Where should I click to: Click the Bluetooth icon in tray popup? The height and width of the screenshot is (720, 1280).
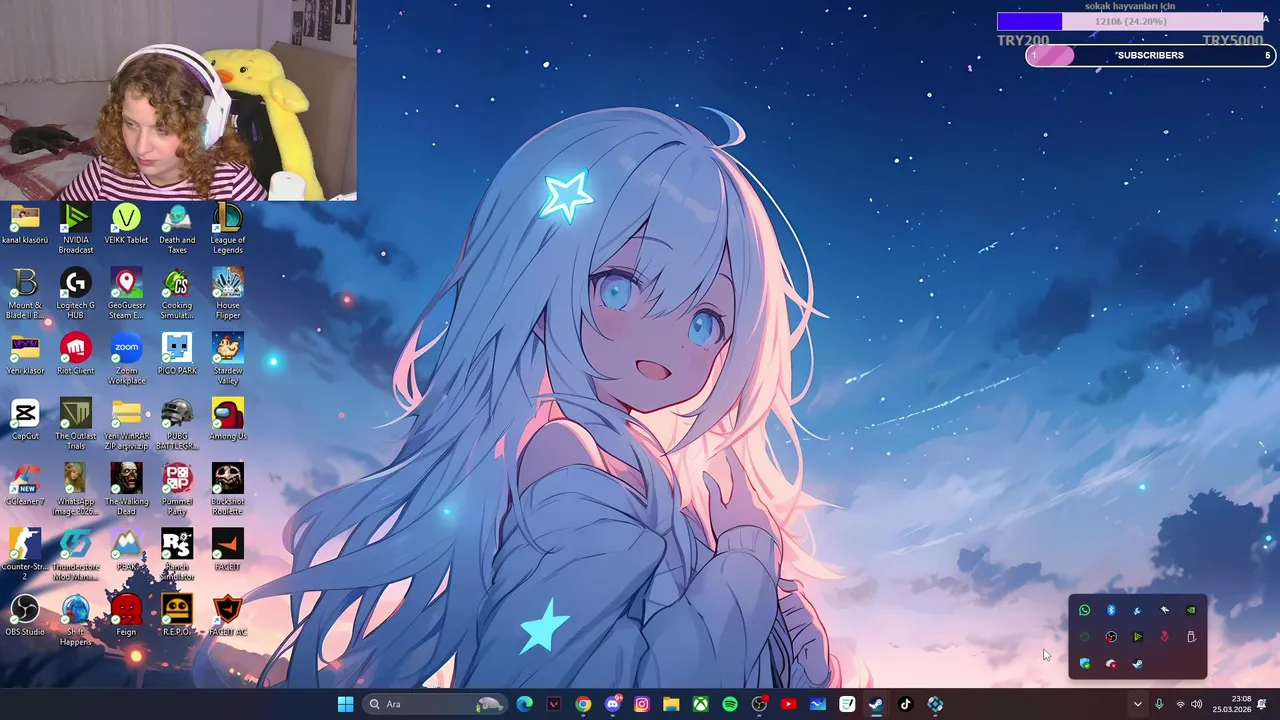coord(1111,610)
